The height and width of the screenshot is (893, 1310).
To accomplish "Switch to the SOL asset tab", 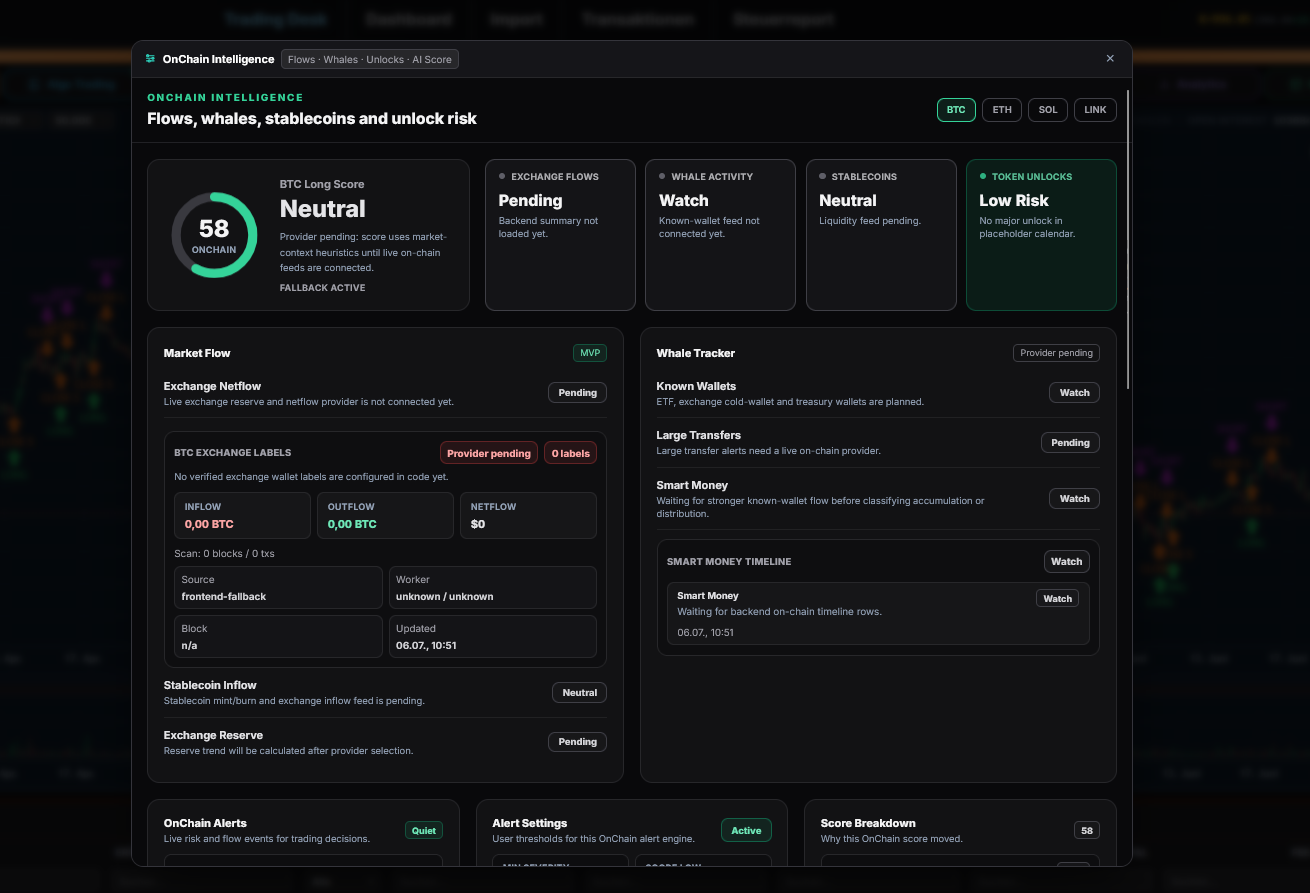I will coord(1048,110).
